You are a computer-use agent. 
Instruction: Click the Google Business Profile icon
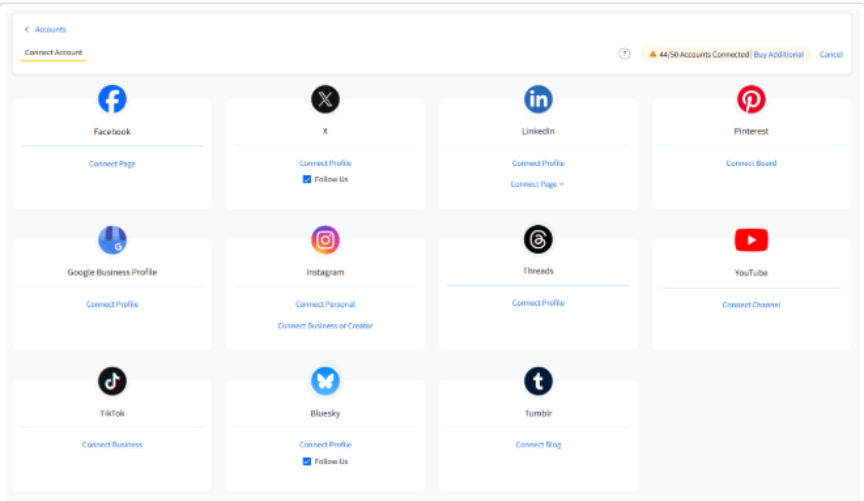[x=112, y=240]
